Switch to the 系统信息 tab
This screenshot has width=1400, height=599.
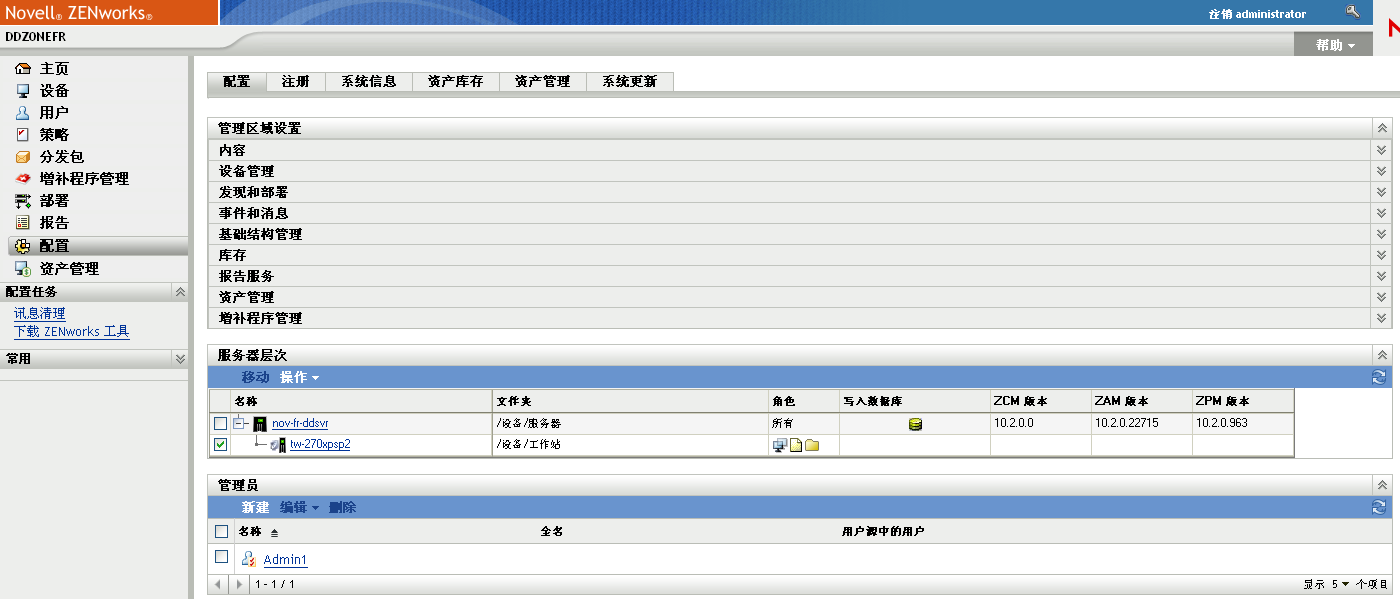(x=369, y=82)
